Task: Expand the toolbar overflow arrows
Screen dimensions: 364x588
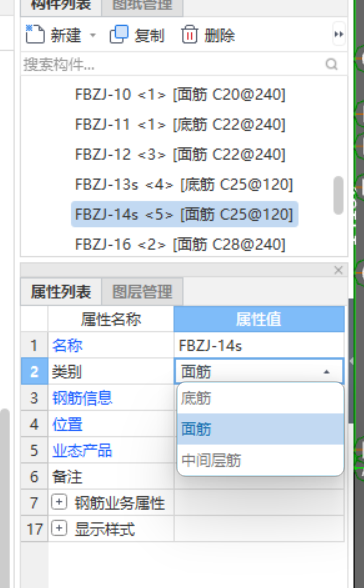Action: [x=339, y=34]
